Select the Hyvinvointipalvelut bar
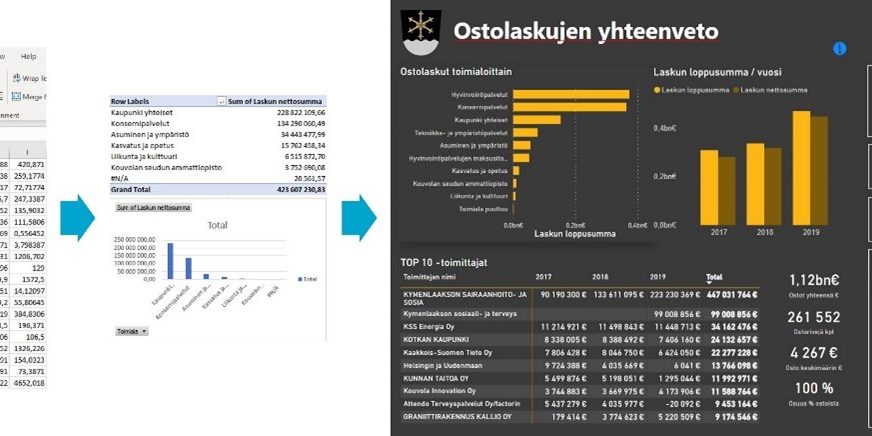Viewport: 872px width, 436px height. (x=571, y=95)
